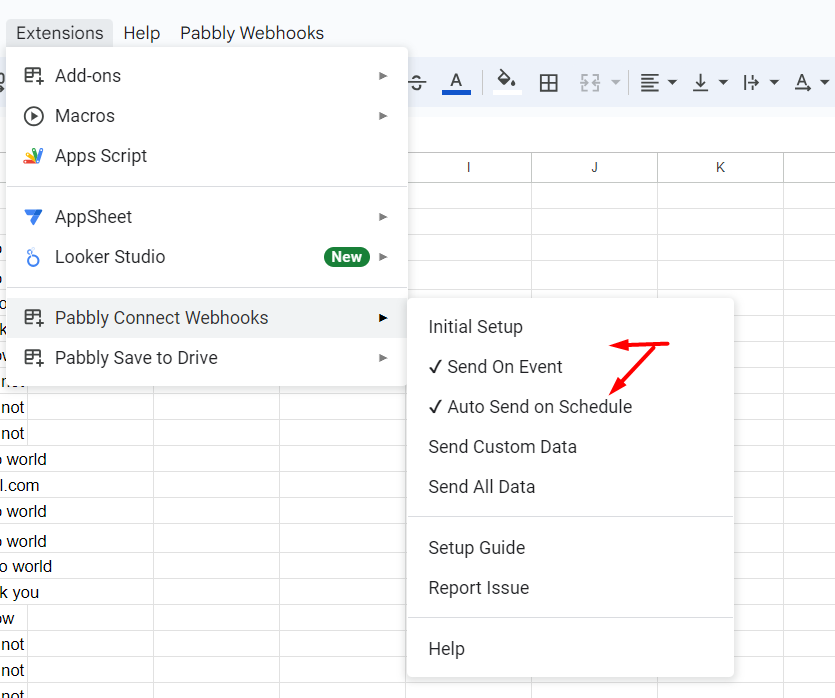Open the merge cells dropdown arrow
This screenshot has width=835, height=698.
tap(616, 83)
